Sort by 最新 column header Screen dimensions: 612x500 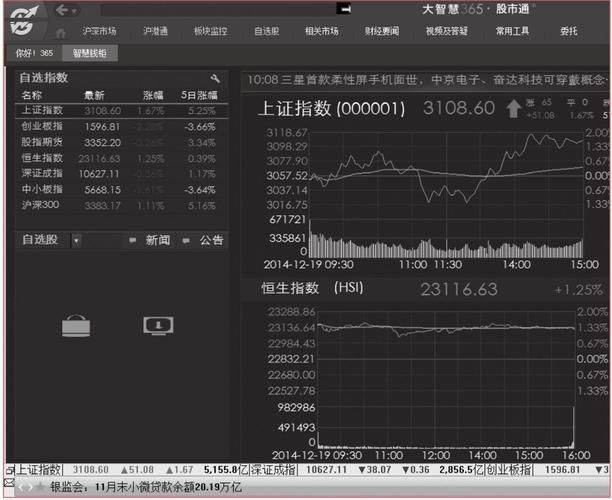(94, 95)
